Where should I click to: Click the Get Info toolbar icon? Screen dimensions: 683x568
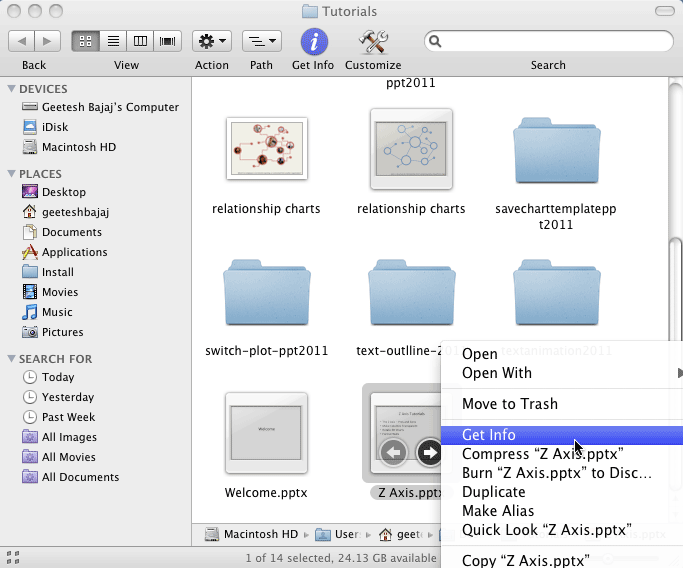tap(314, 41)
